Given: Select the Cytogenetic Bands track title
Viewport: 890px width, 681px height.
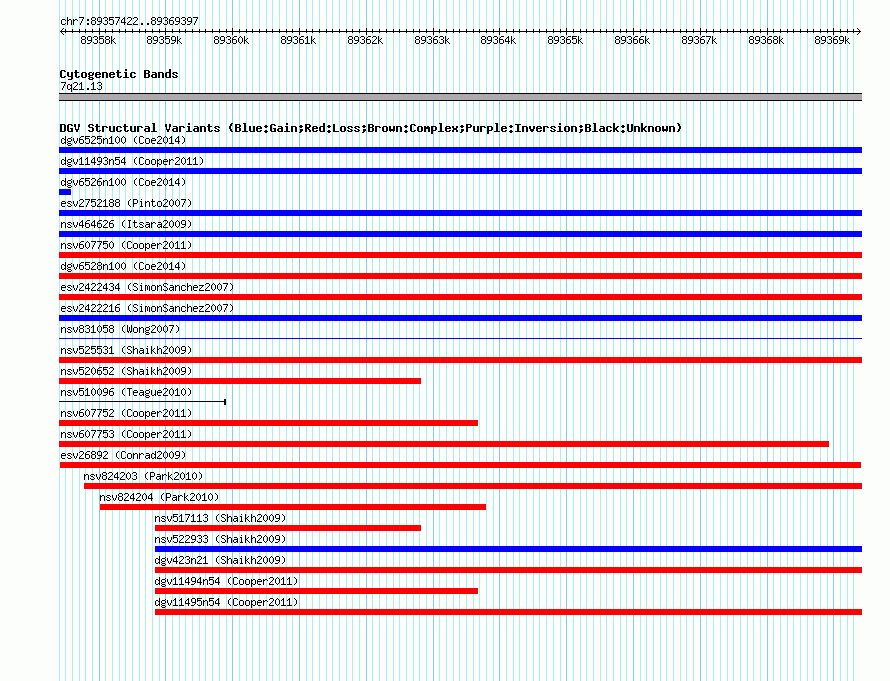Looking at the screenshot, I should (x=119, y=74).
